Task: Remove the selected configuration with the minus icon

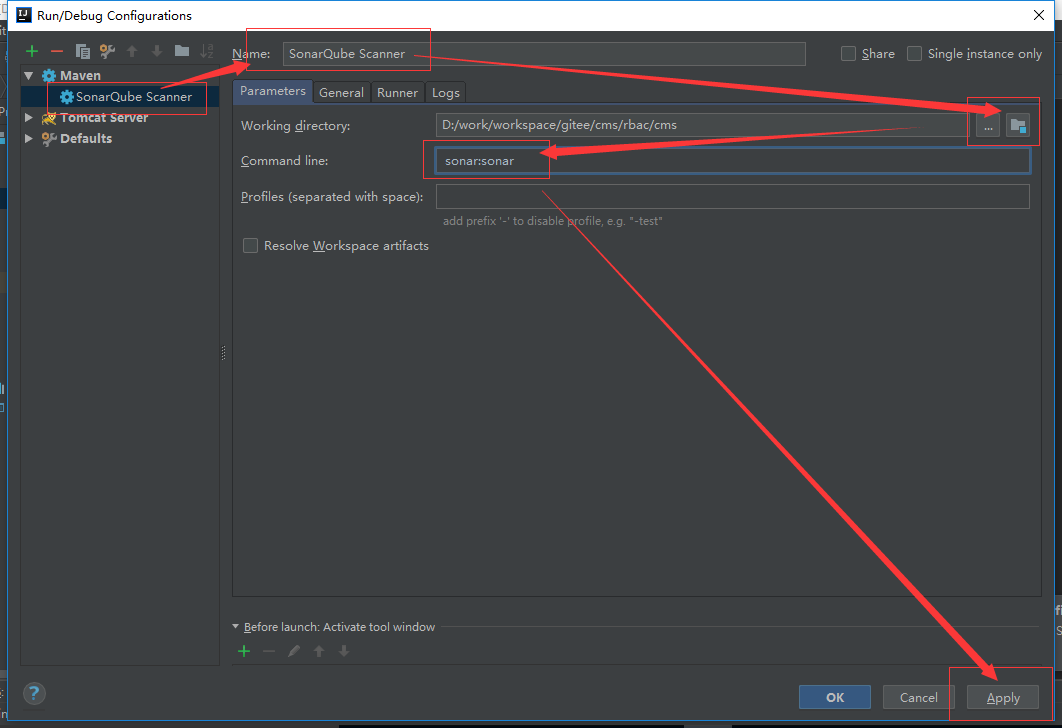Action: tap(57, 51)
